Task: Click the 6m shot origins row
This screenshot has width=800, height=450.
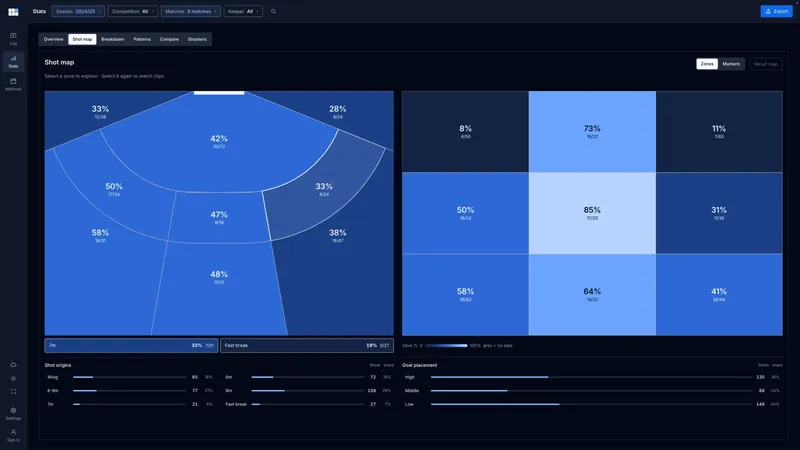Action: click(x=309, y=377)
